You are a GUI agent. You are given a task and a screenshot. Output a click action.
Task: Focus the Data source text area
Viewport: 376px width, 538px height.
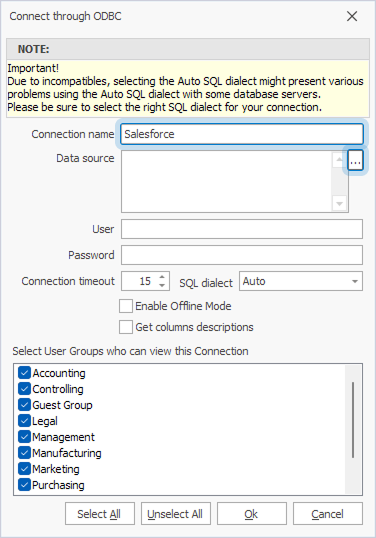(x=226, y=182)
